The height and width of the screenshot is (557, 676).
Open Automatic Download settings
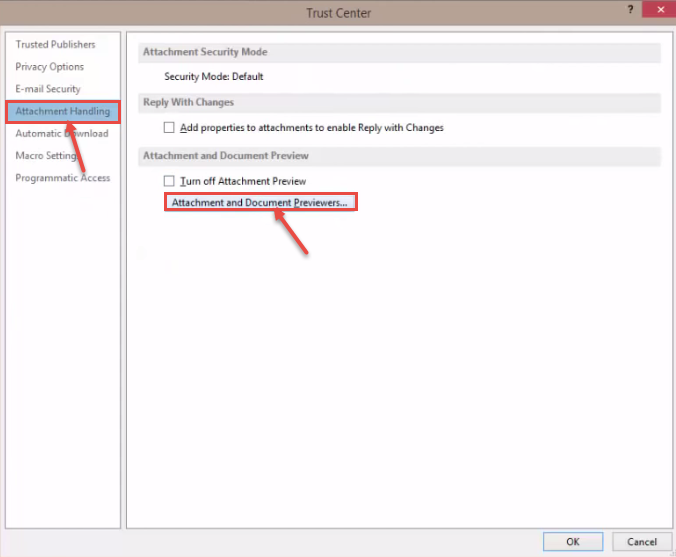pyautogui.click(x=62, y=134)
